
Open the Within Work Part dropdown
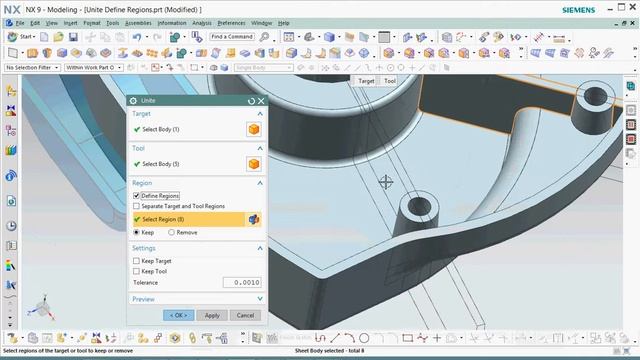pos(93,67)
